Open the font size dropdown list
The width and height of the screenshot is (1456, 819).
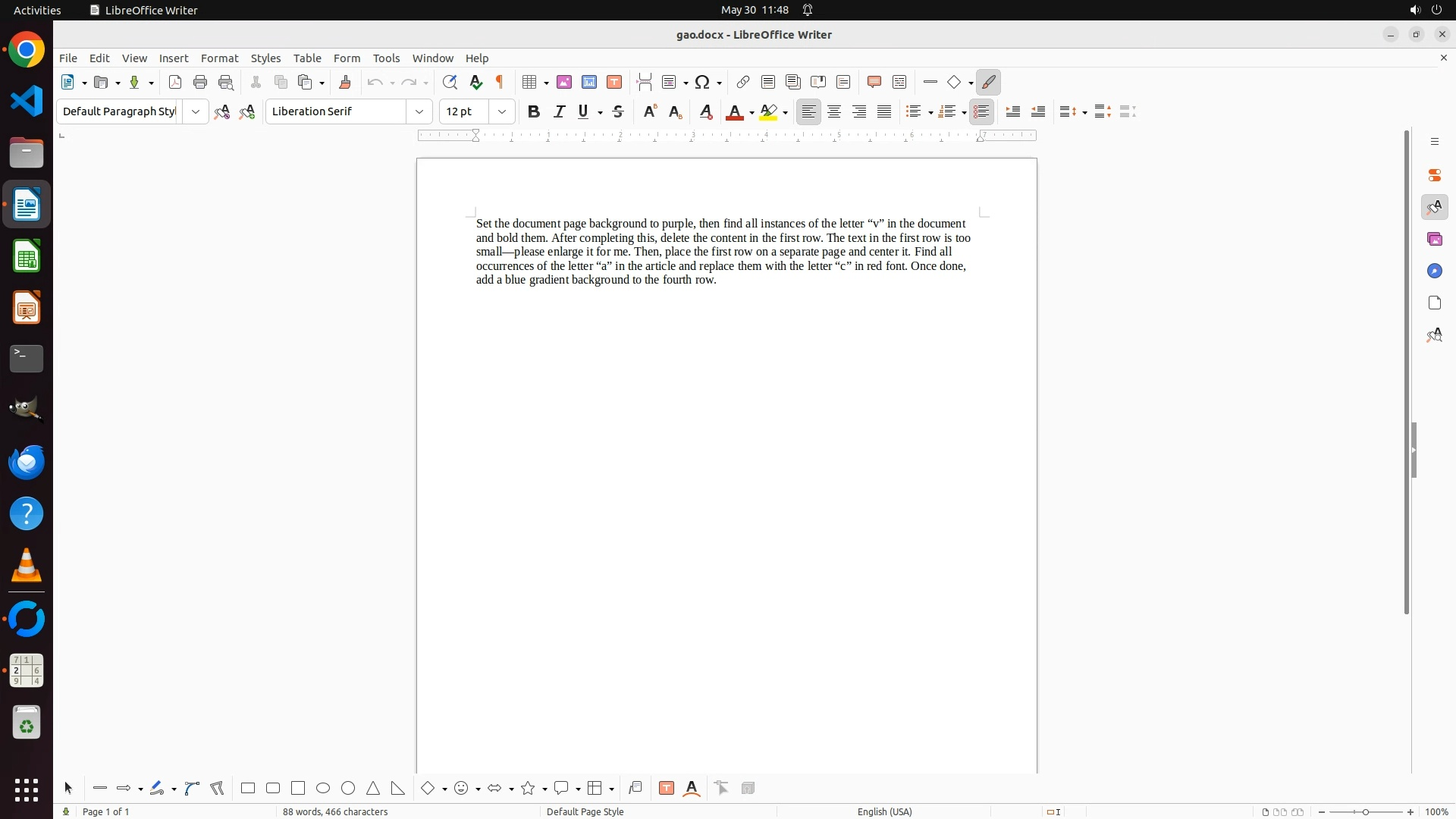pos(502,111)
